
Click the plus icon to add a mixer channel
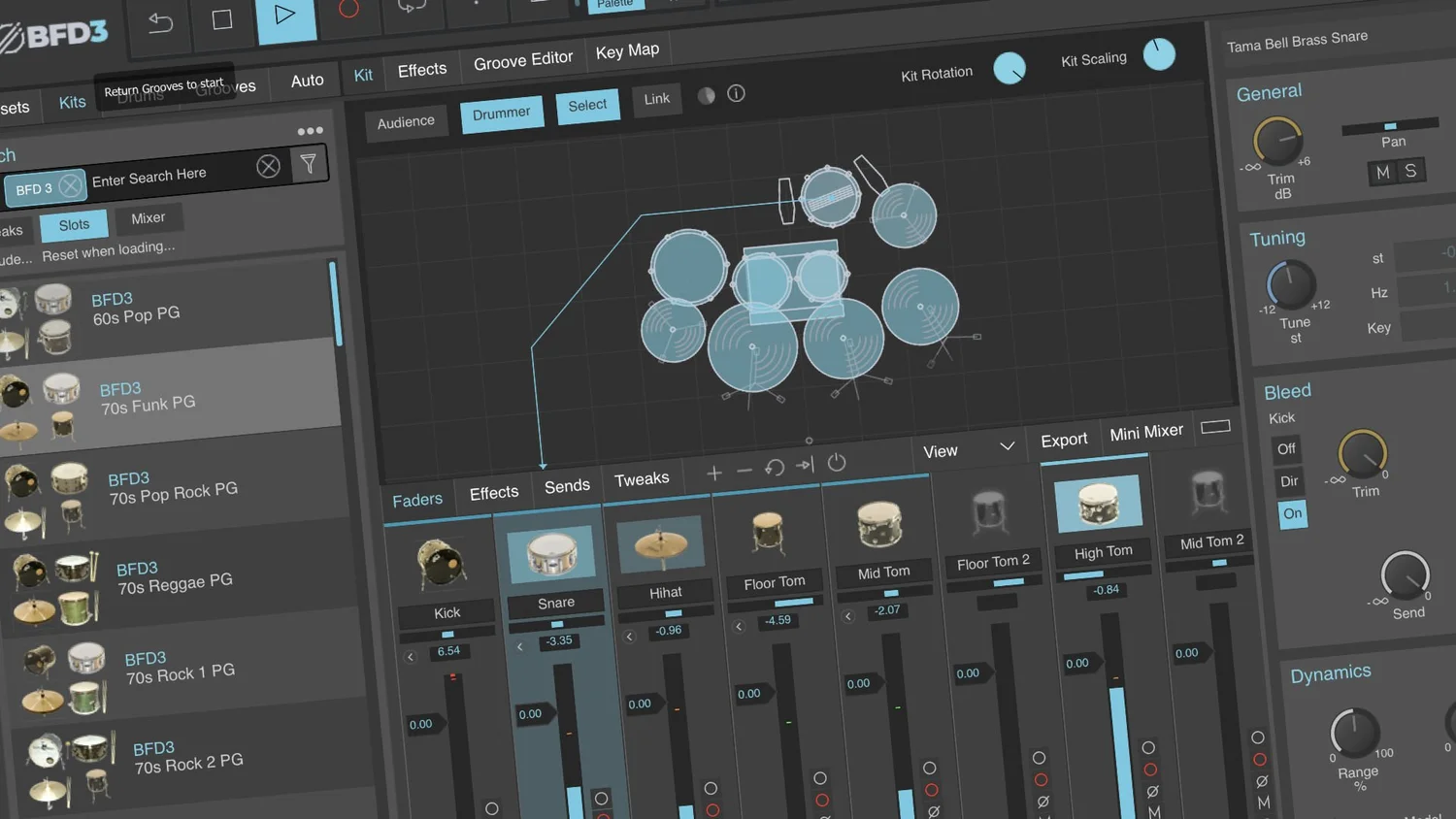pos(714,473)
